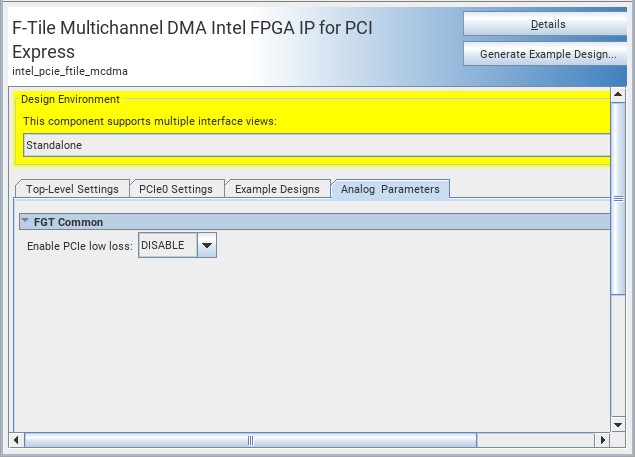Viewport: 635px width, 457px height.
Task: Open the Standalone interface view selector
Action: point(317,145)
